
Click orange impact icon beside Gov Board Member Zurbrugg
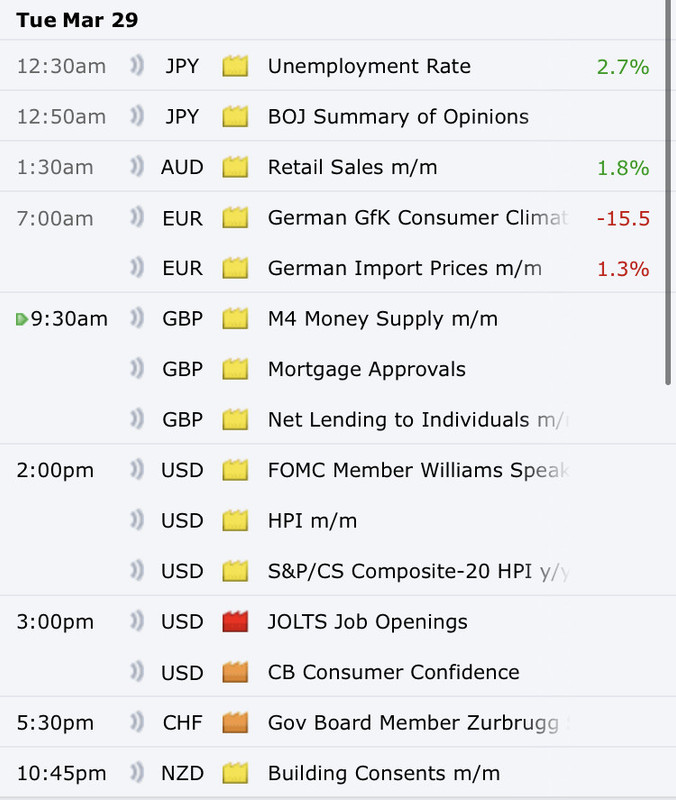(x=235, y=723)
